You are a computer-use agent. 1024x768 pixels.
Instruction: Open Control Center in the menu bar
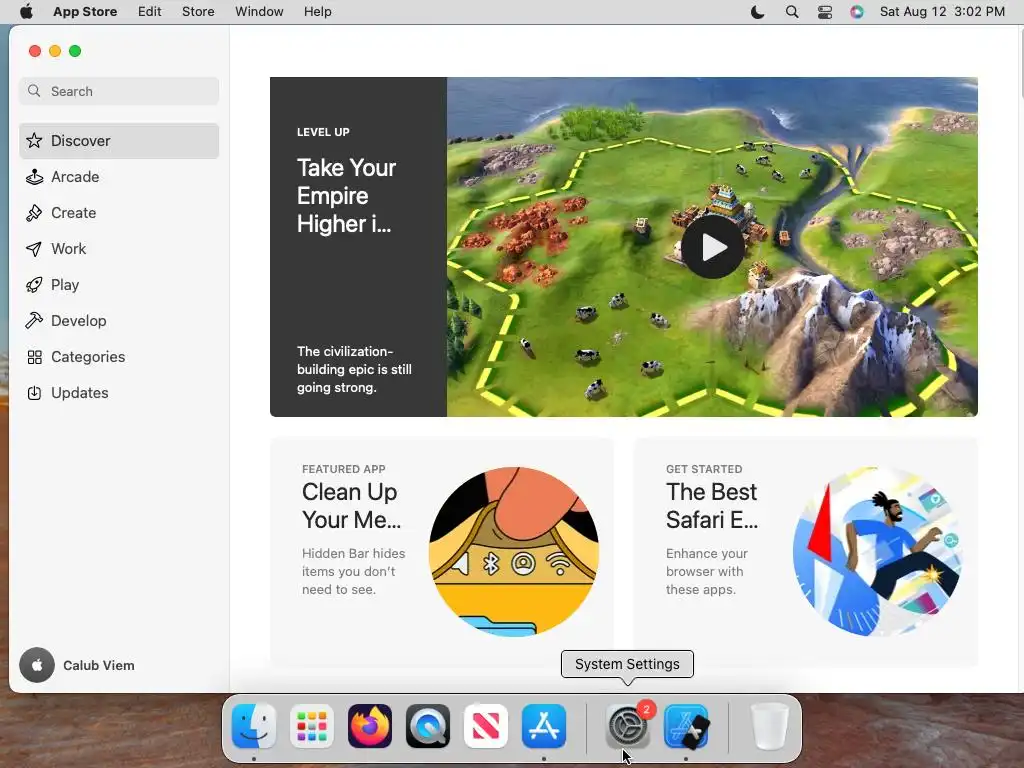(825, 12)
